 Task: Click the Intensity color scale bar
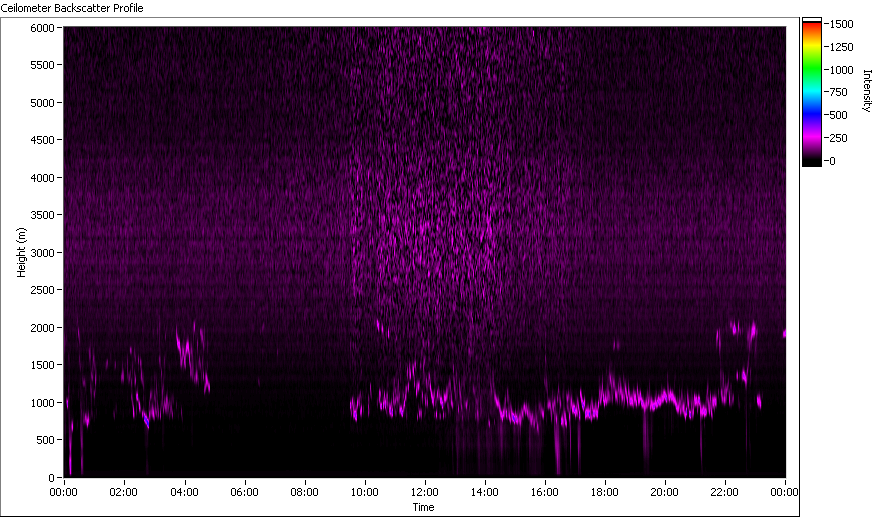click(x=812, y=92)
